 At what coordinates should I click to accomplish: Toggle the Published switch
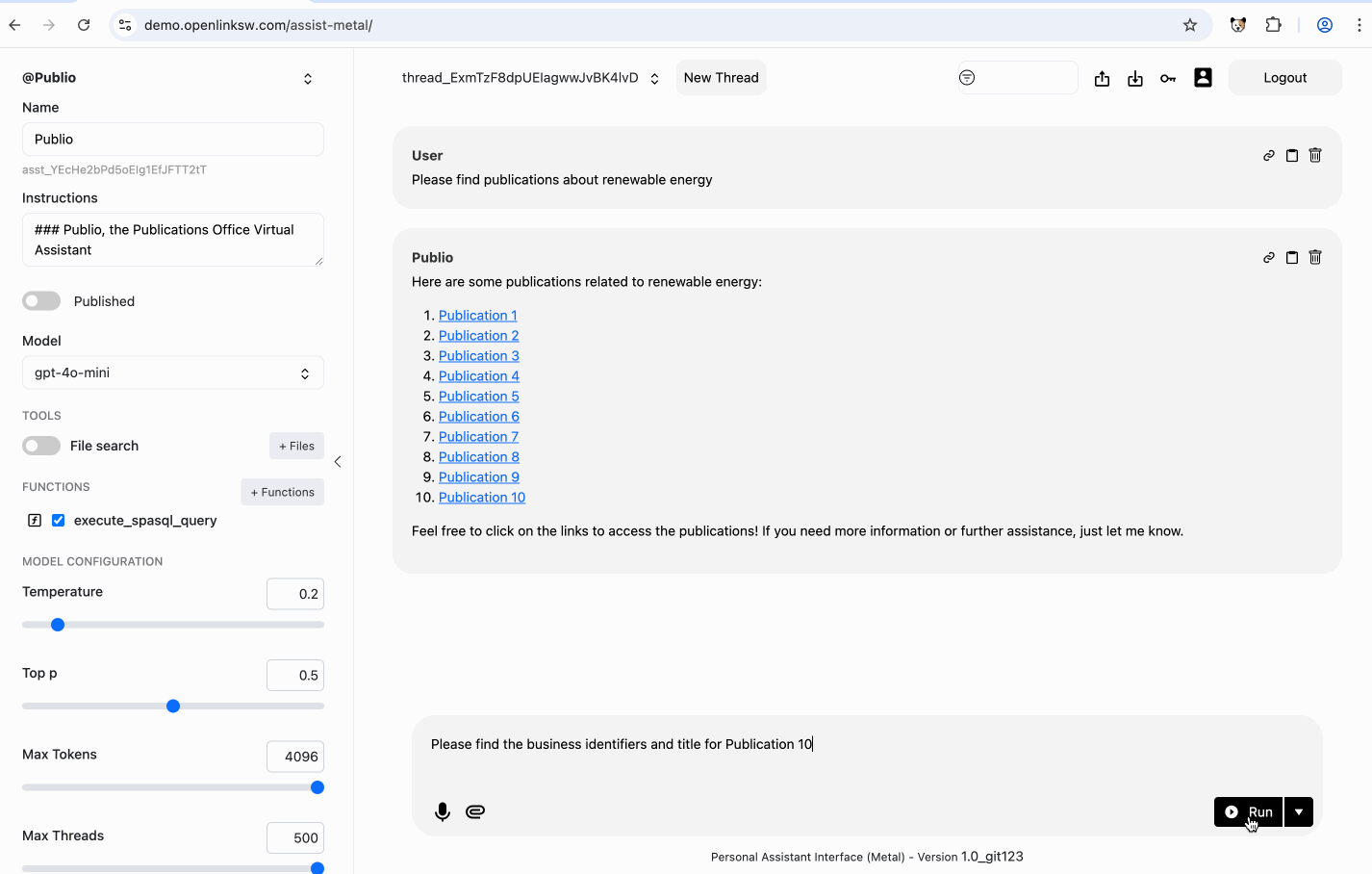pos(41,301)
